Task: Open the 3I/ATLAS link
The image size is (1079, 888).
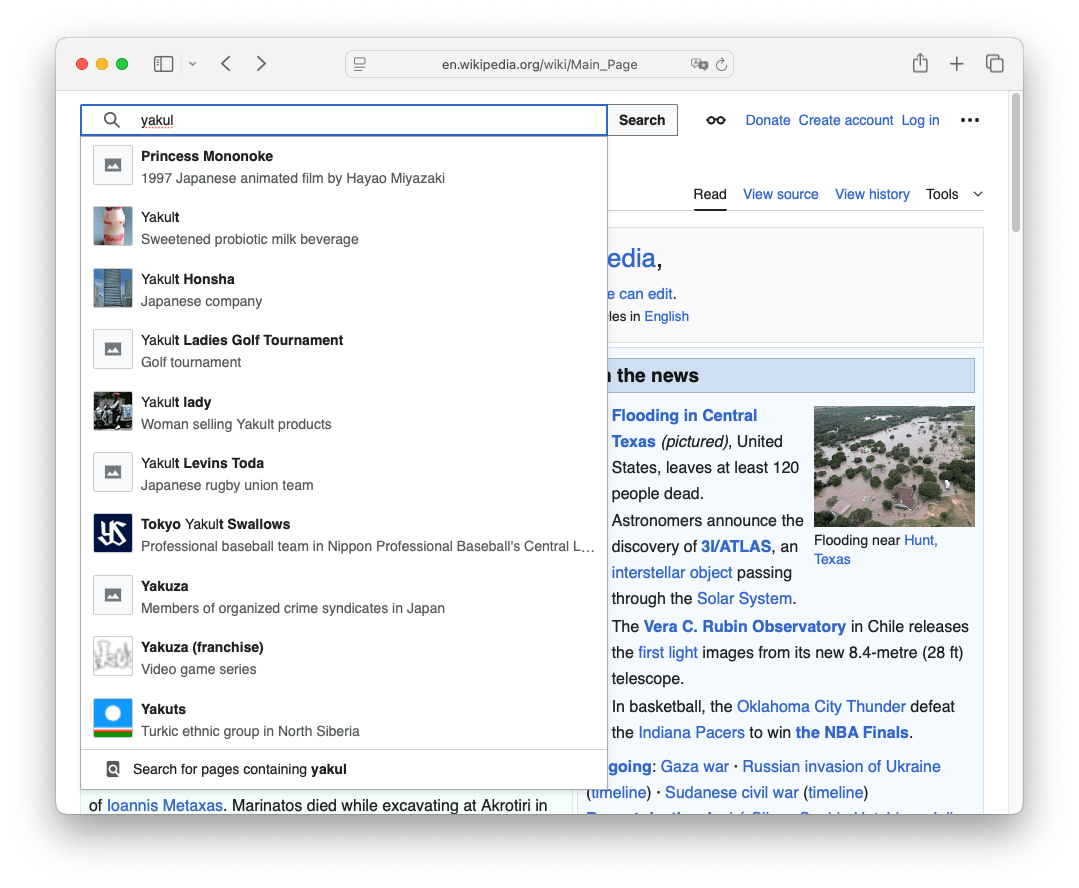Action: tap(736, 547)
